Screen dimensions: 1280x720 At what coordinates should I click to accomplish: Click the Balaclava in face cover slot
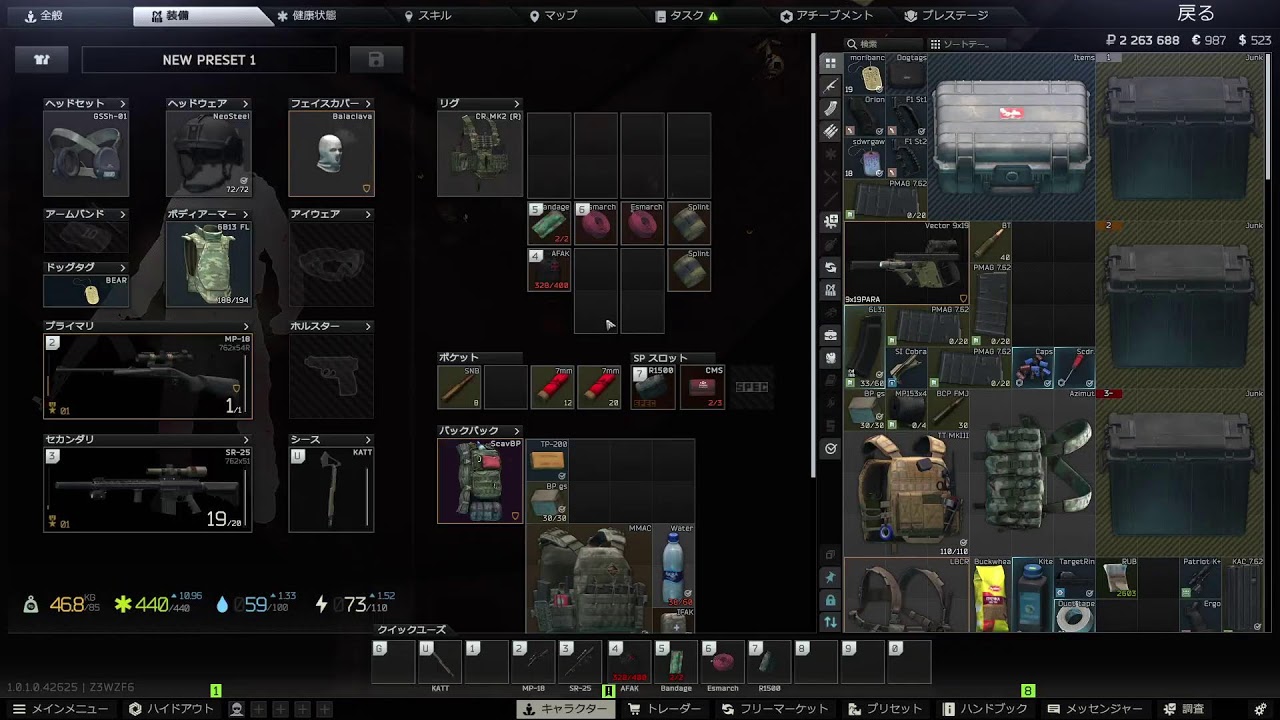tap(331, 153)
